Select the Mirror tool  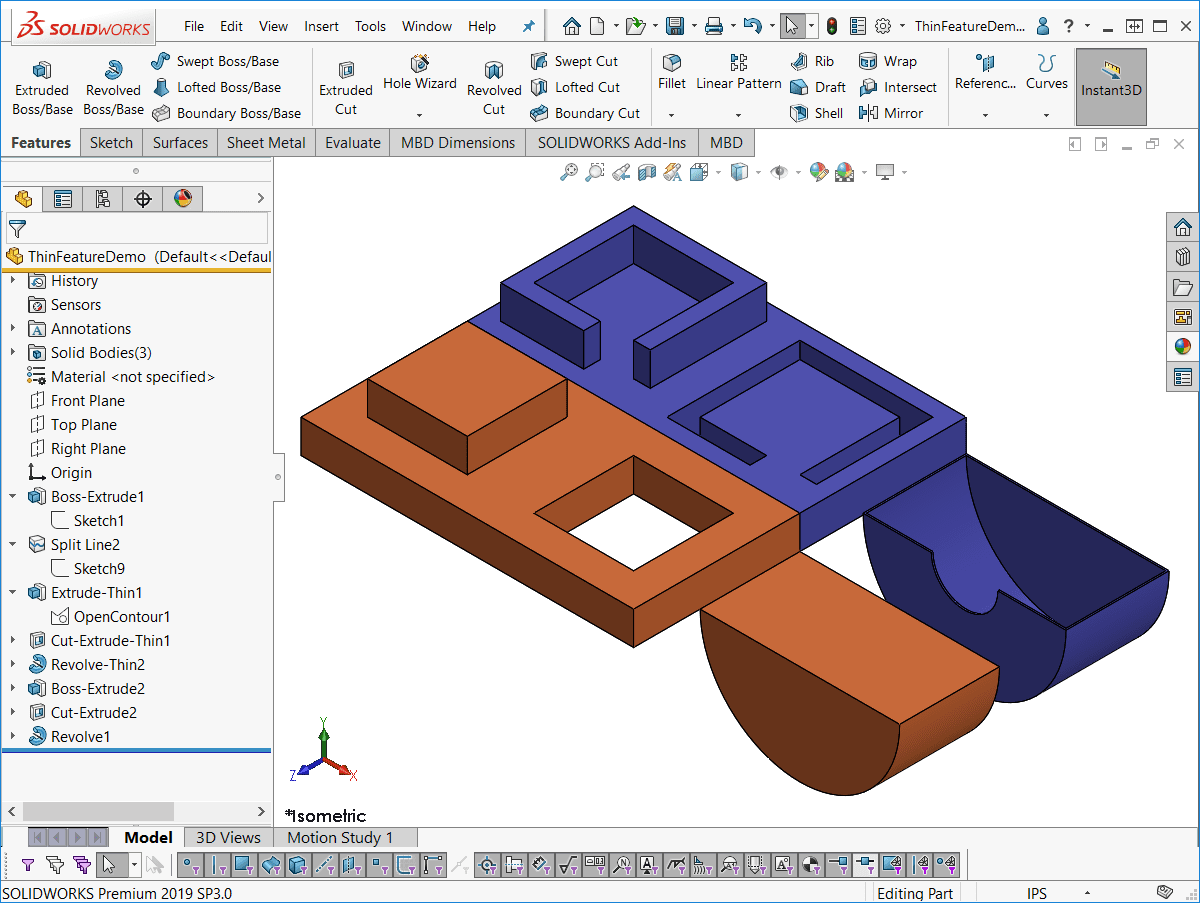(891, 113)
